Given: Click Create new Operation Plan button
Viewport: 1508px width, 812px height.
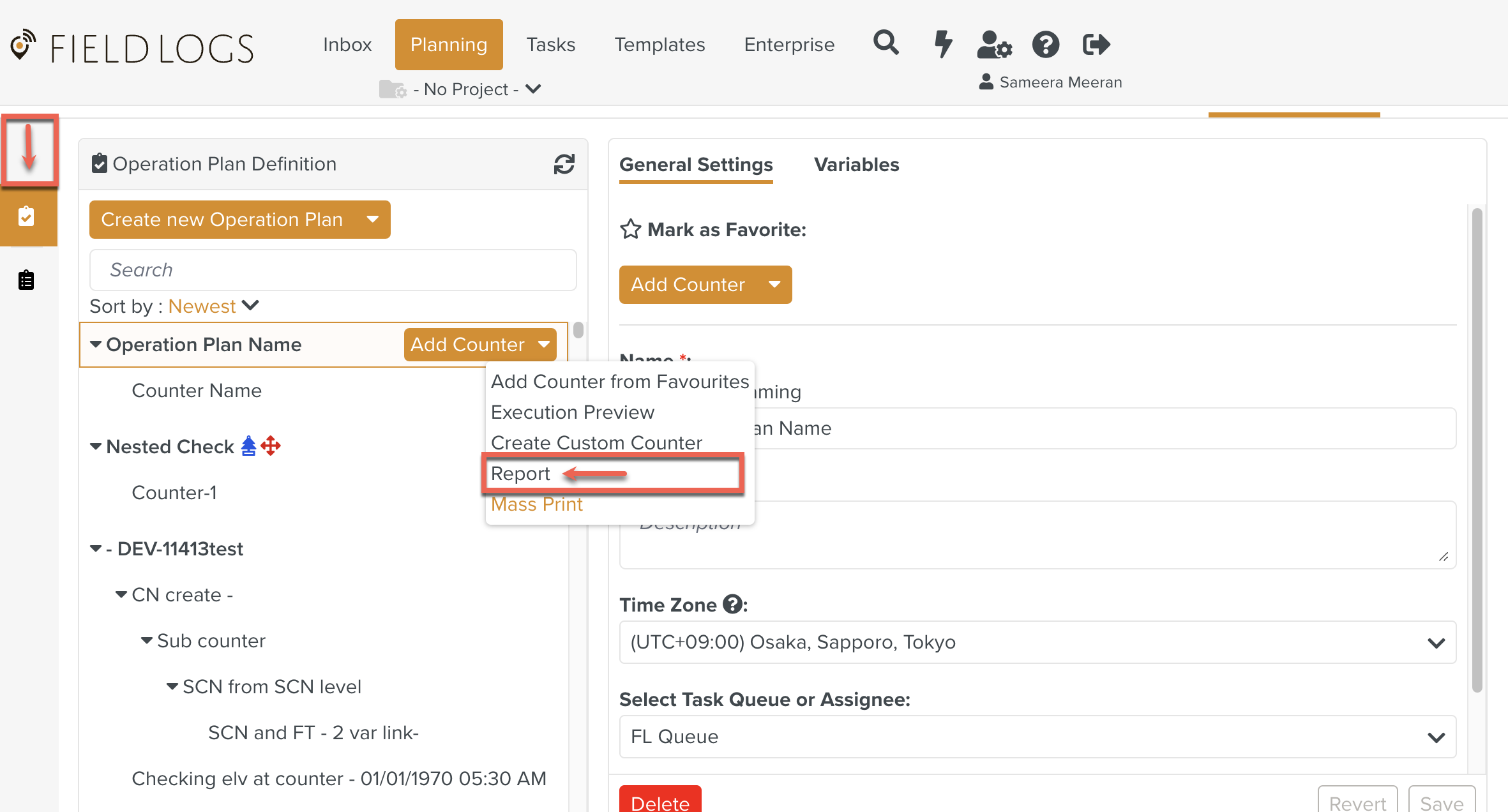Looking at the screenshot, I should pos(222,220).
